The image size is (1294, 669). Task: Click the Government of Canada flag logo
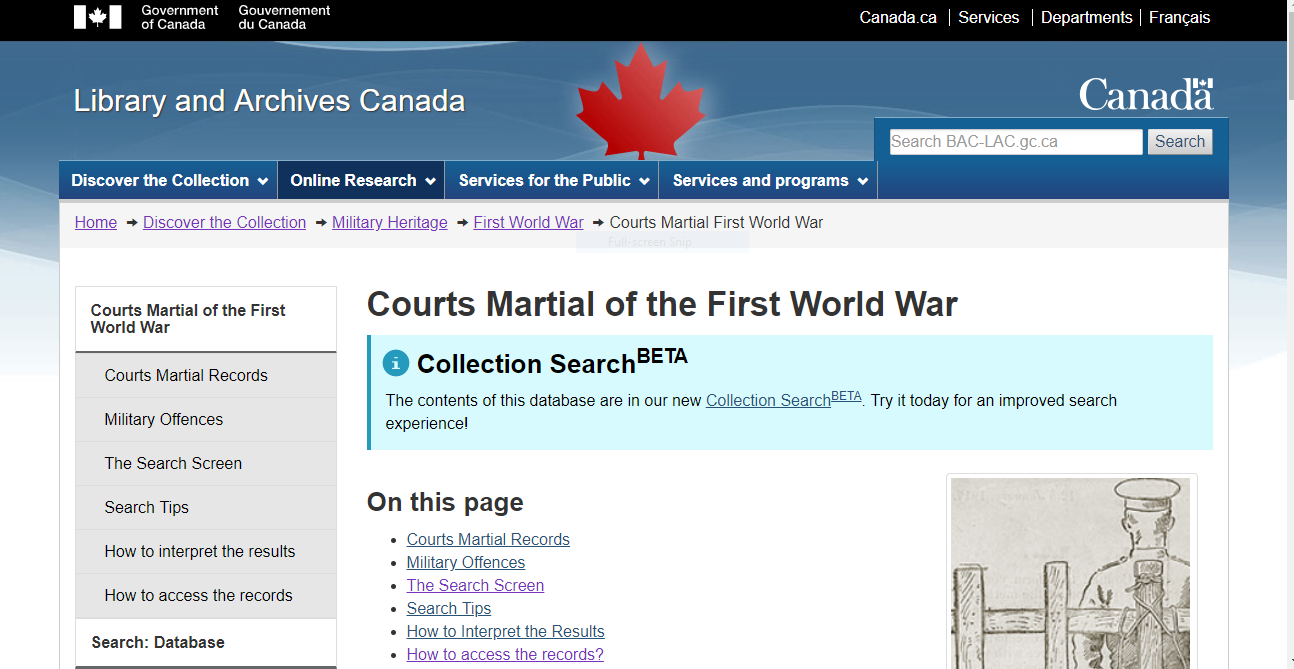pos(97,16)
